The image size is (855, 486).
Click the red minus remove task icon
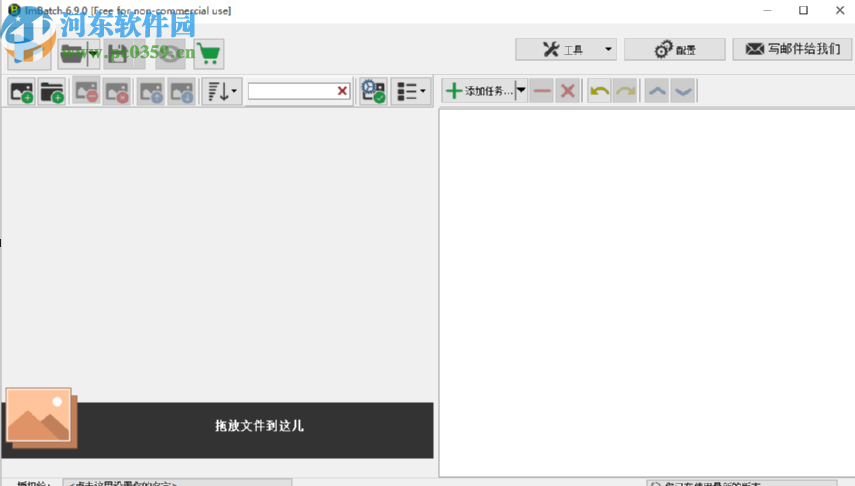click(x=542, y=91)
